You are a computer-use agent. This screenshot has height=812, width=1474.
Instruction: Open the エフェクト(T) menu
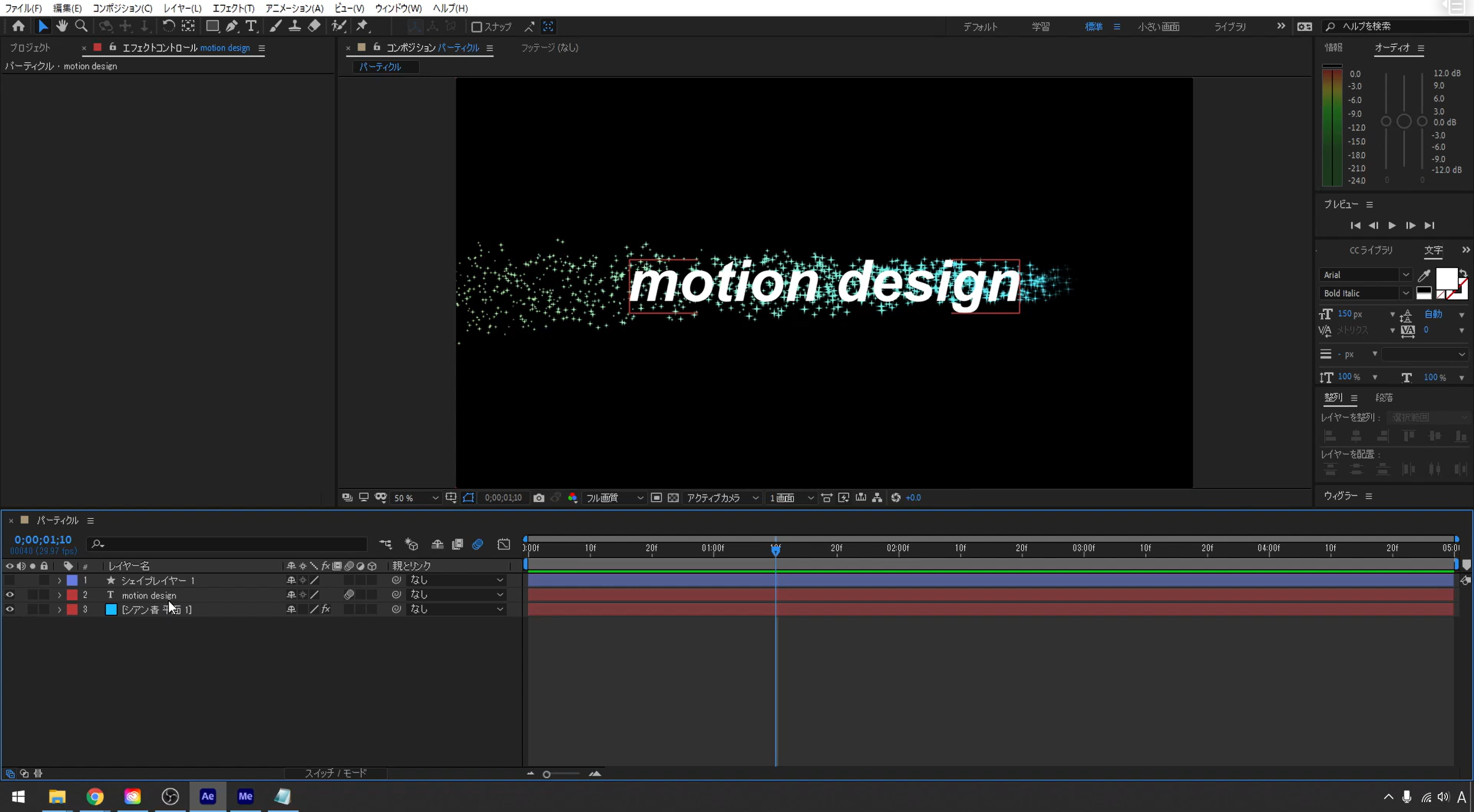pyautogui.click(x=233, y=8)
